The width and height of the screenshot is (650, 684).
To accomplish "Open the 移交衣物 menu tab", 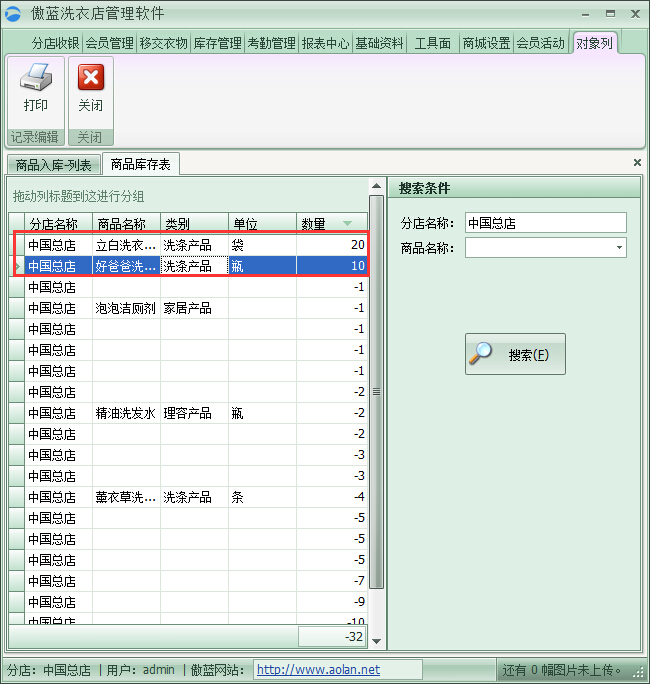I will point(164,43).
